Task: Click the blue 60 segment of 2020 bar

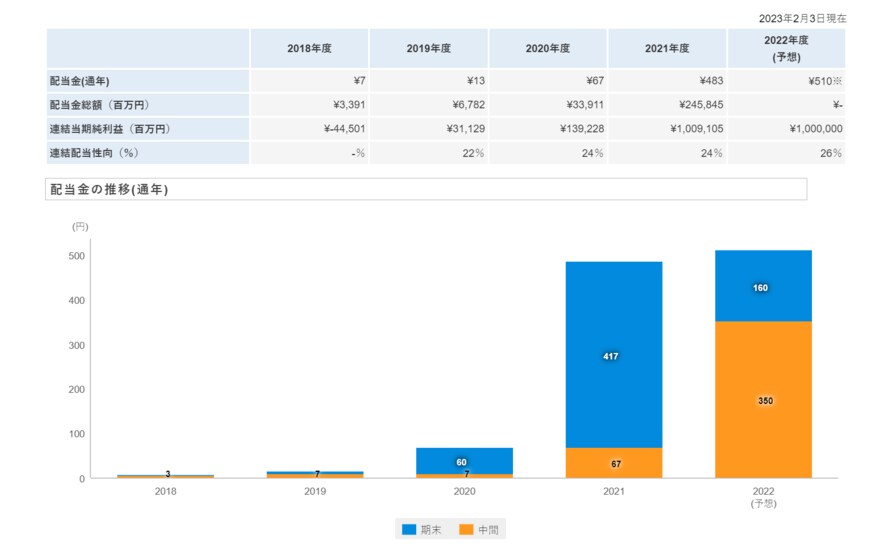Action: point(465,460)
